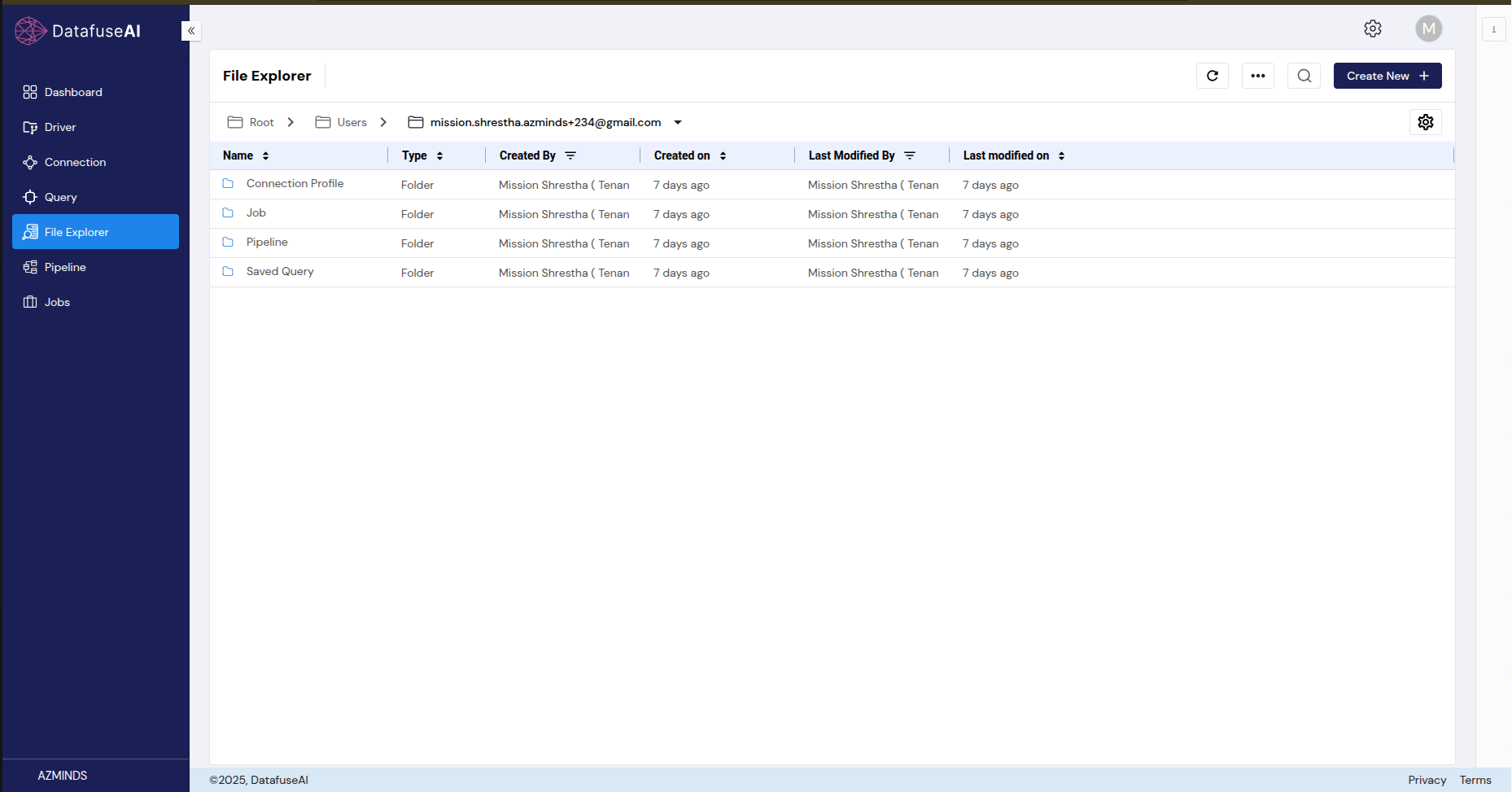Refresh the File Explorer listing
Screen dimensions: 1512x792
[x=1212, y=76]
